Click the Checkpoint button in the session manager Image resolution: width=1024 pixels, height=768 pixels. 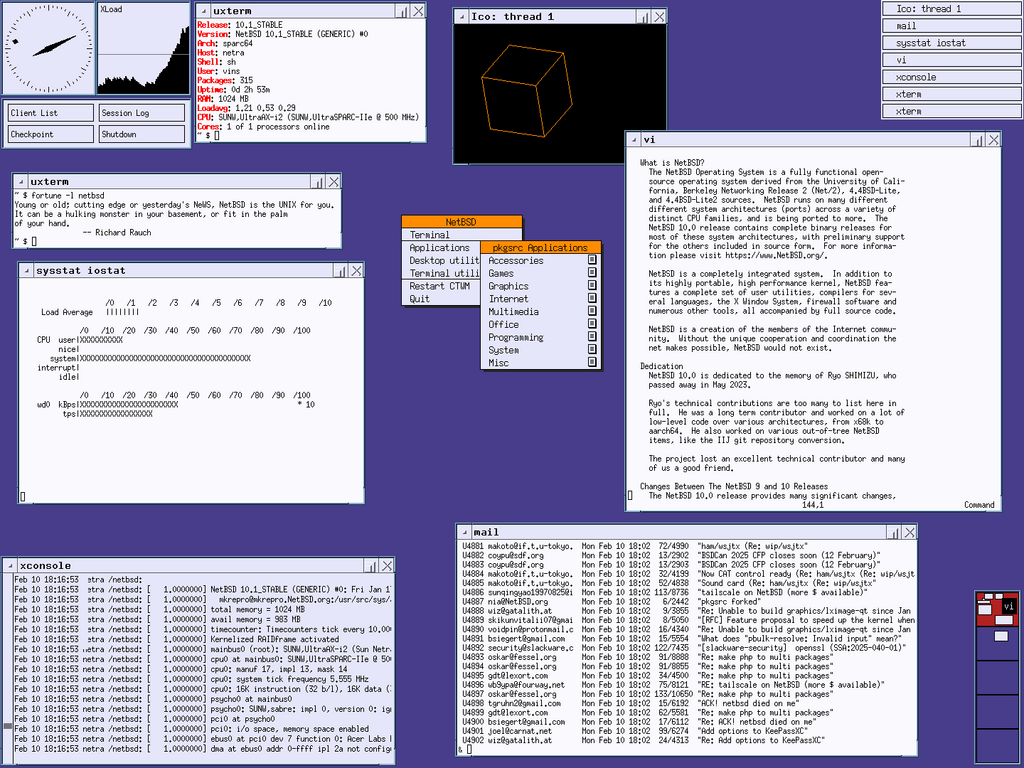[x=51, y=134]
